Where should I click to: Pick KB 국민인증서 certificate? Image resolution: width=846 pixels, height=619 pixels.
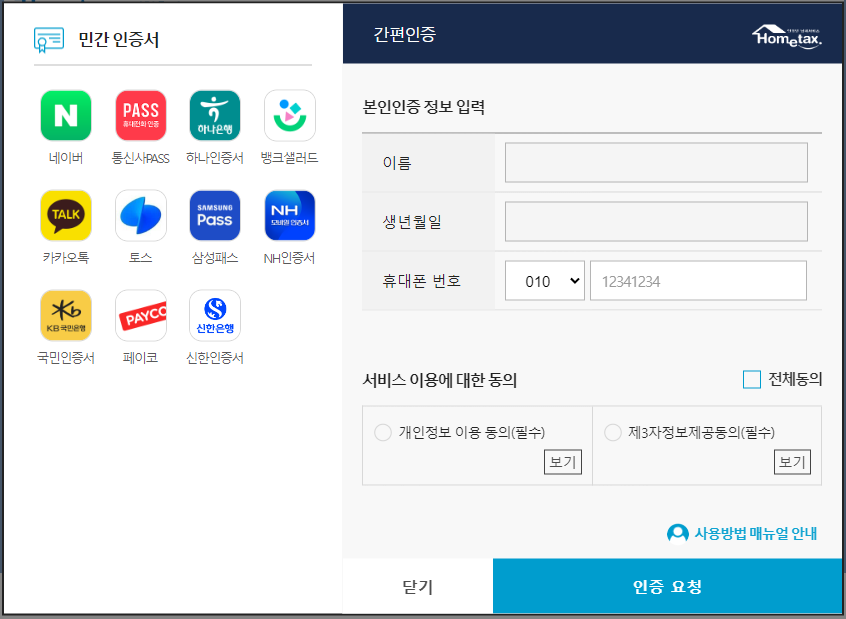pos(65,314)
